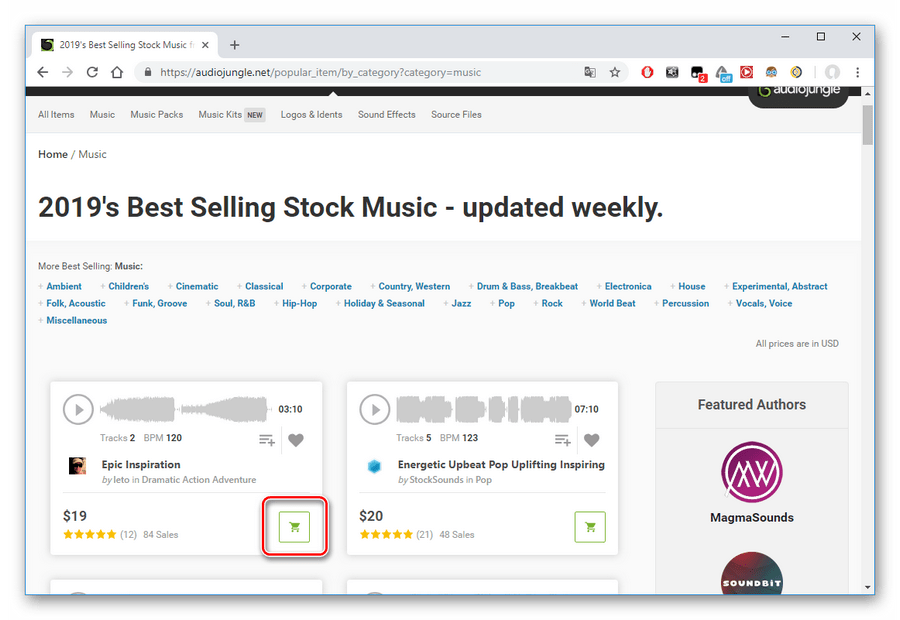Seek within Epic Inspiration waveform
Image resolution: width=900 pixels, height=620 pixels.
(185, 409)
